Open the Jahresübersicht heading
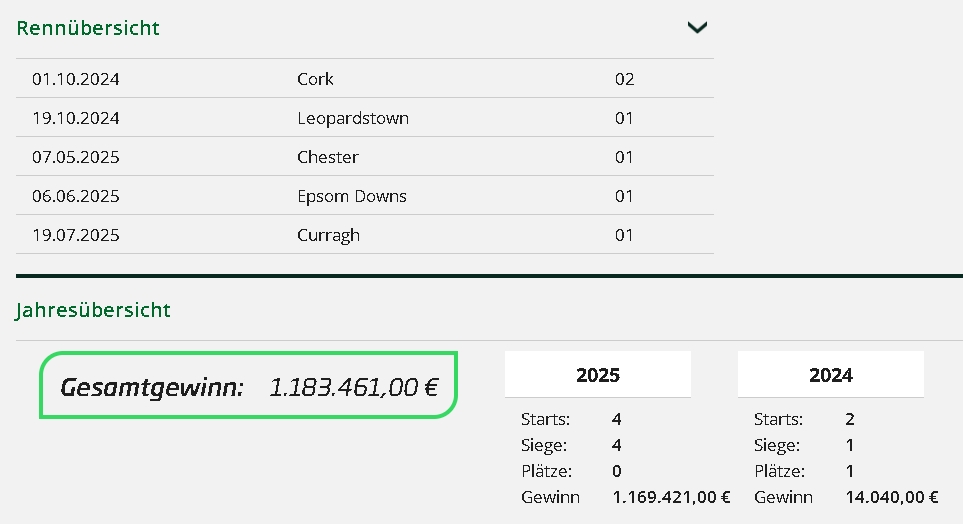Viewport: 963px width, 524px height. pyautogui.click(x=93, y=310)
